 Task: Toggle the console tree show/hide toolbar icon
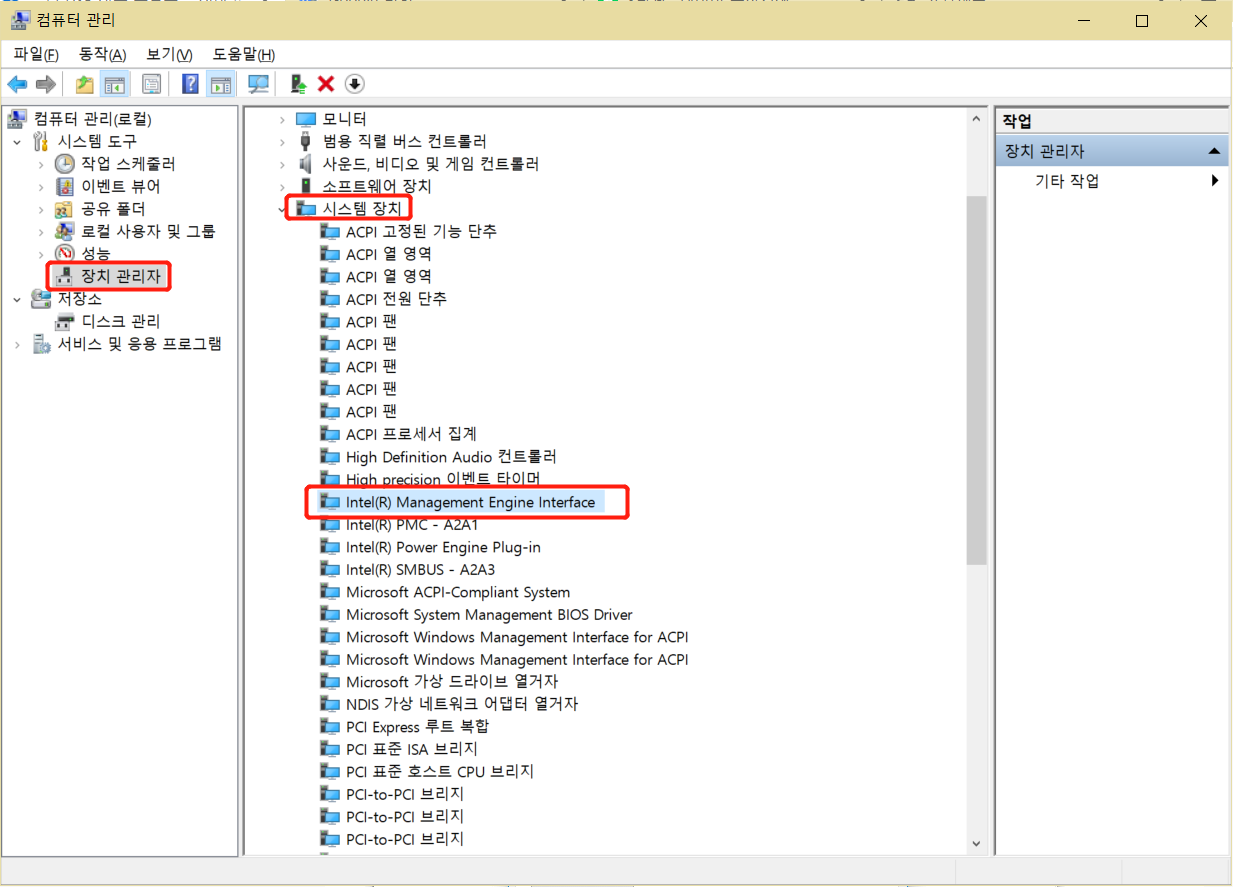(x=117, y=84)
